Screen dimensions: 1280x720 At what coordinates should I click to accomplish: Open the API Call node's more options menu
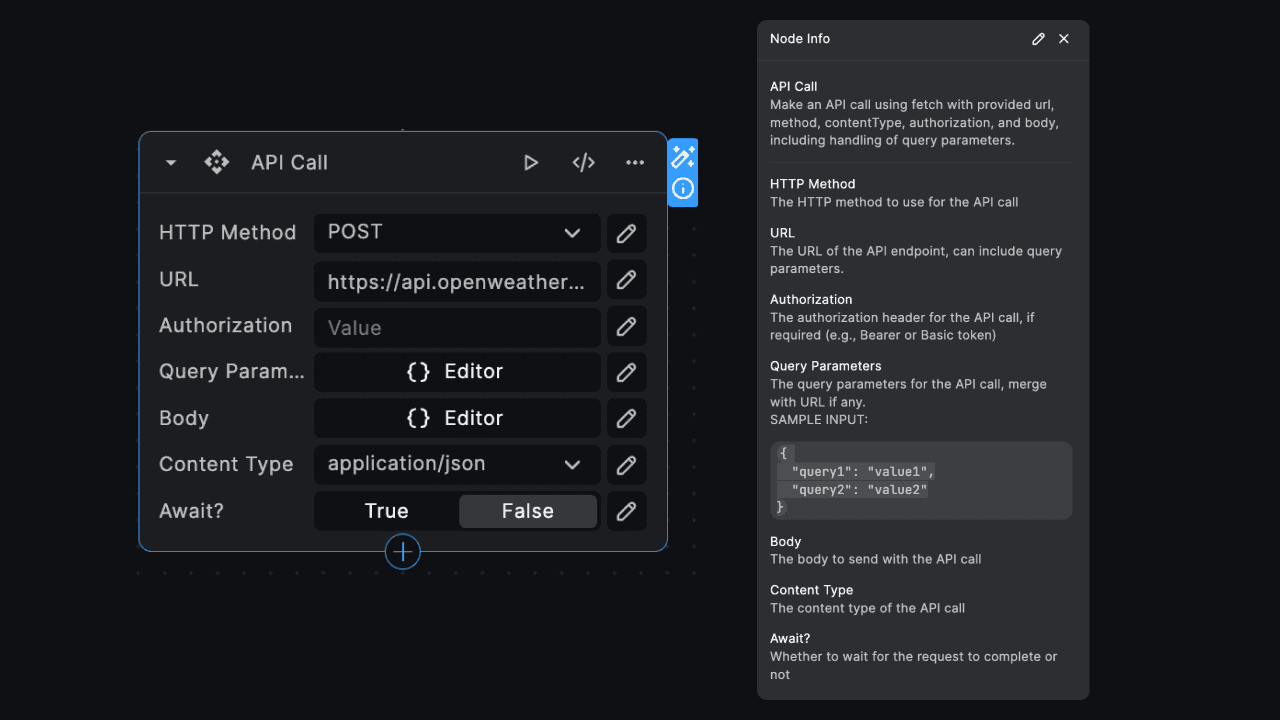[635, 162]
